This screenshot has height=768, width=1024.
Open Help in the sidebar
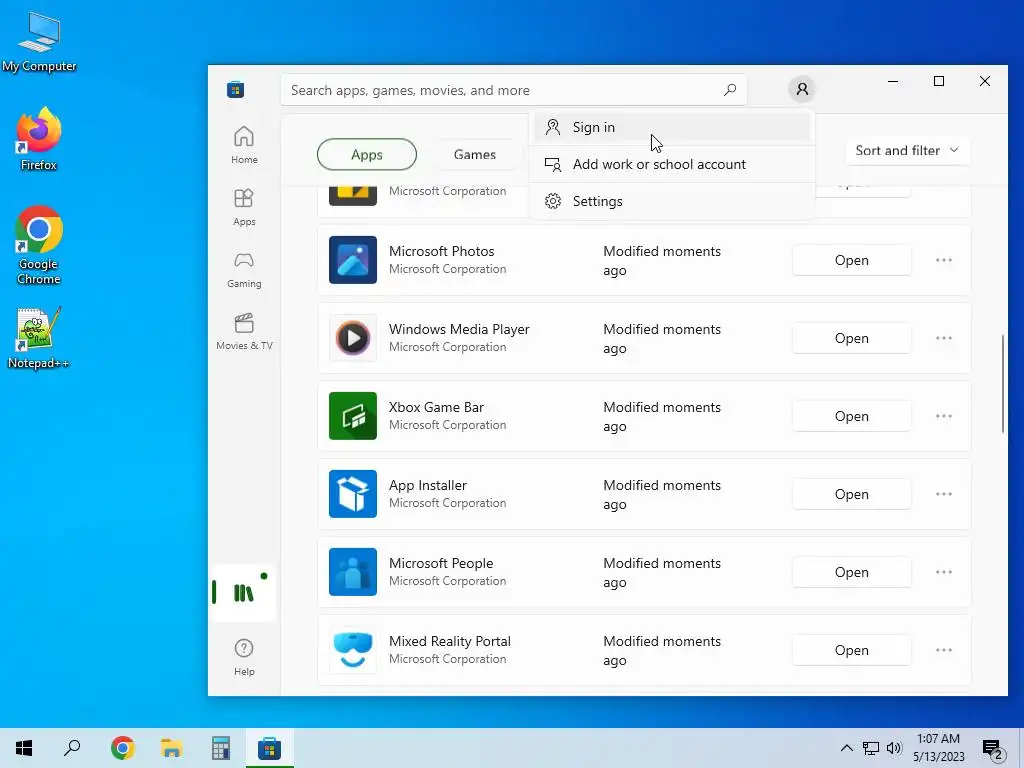pos(244,657)
